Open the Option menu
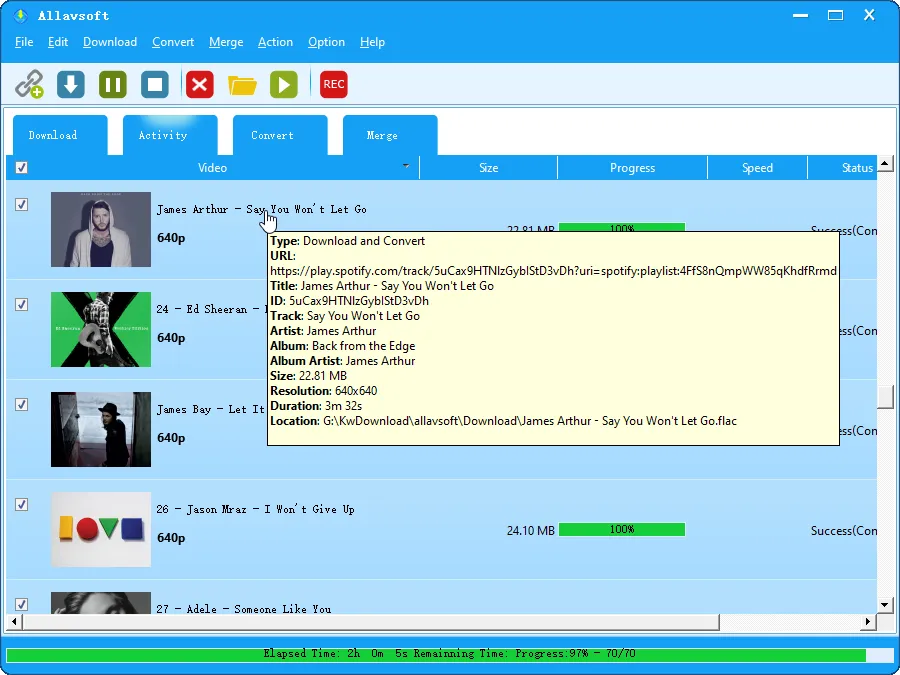900x675 pixels. coord(327,42)
